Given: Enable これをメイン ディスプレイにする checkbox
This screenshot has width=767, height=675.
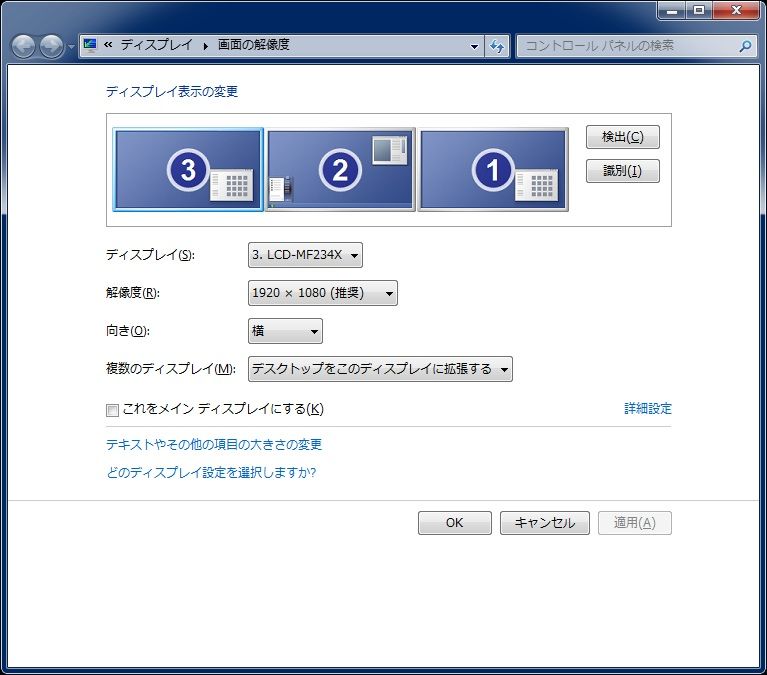Looking at the screenshot, I should point(112,410).
